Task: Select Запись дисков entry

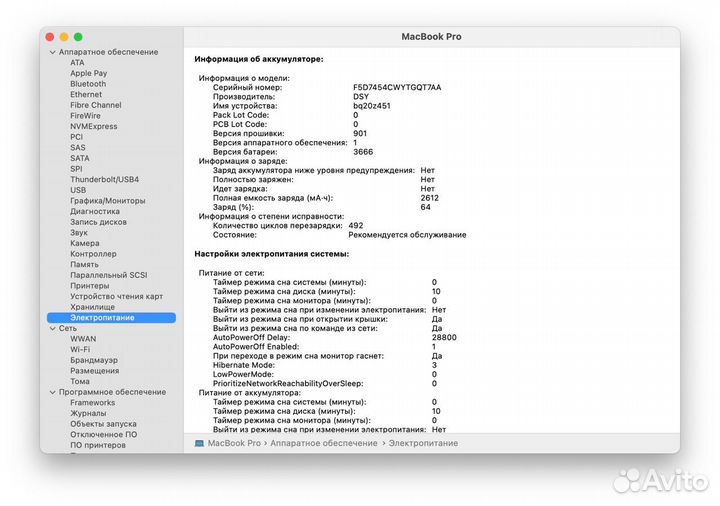Action: click(98, 222)
